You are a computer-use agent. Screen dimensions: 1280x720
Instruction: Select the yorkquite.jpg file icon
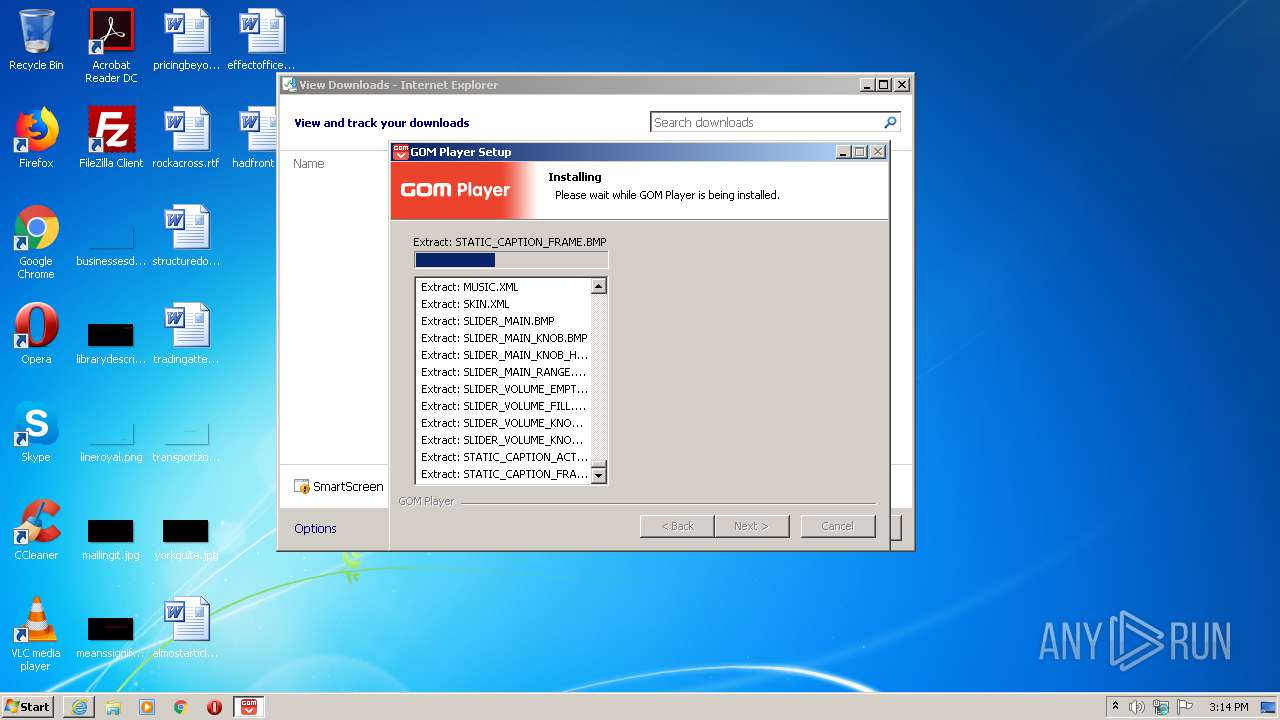186,538
